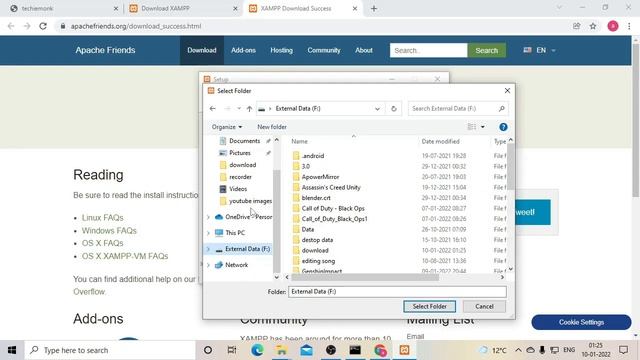Screen dimensions: 640x360
Task: Open new browser tab
Action: point(374,9)
